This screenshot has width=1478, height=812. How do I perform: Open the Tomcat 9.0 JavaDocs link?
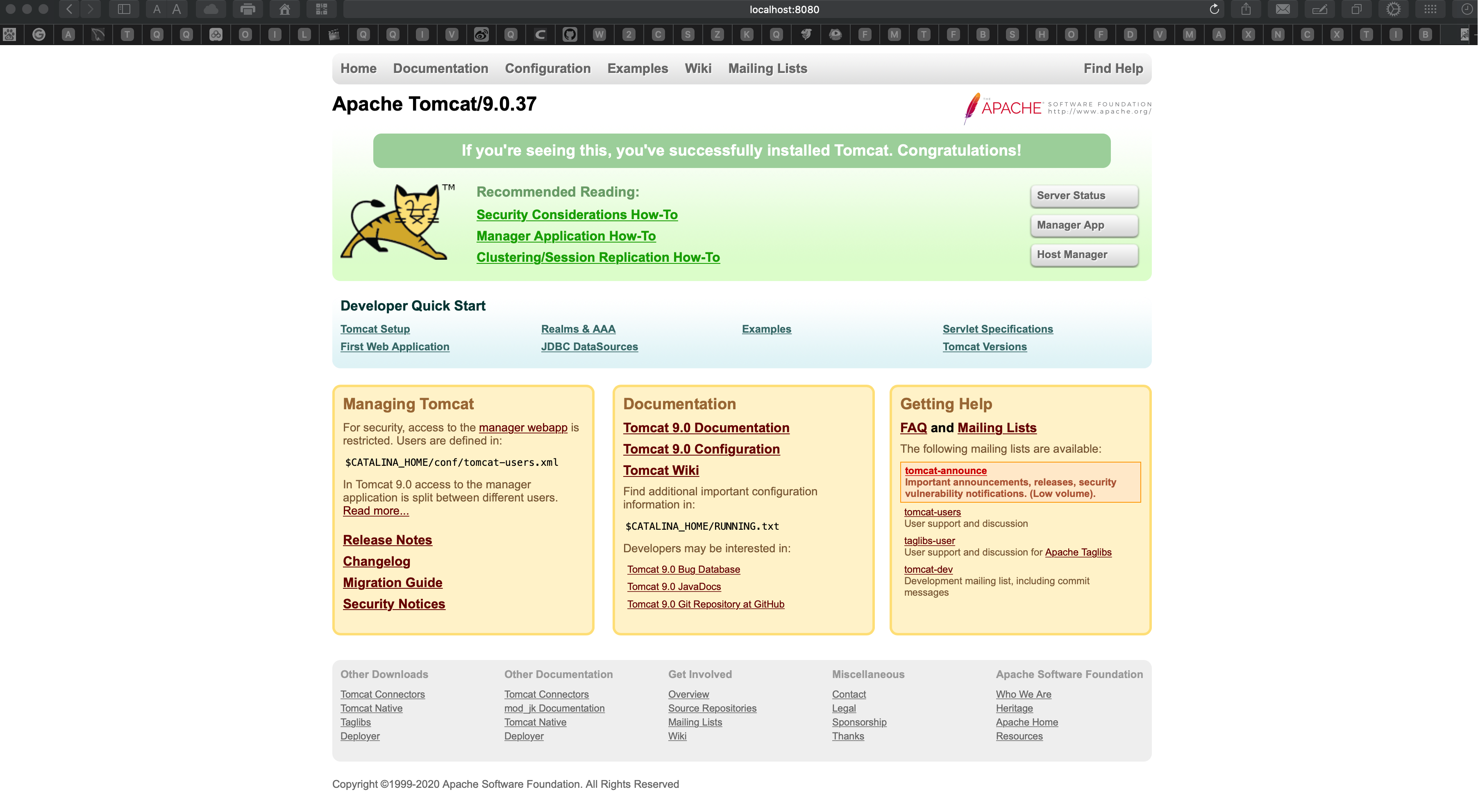pos(674,587)
